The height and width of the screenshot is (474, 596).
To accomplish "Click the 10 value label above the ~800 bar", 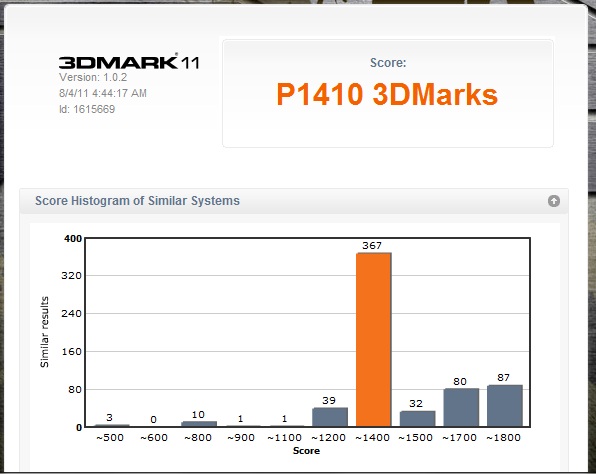I will [x=198, y=414].
